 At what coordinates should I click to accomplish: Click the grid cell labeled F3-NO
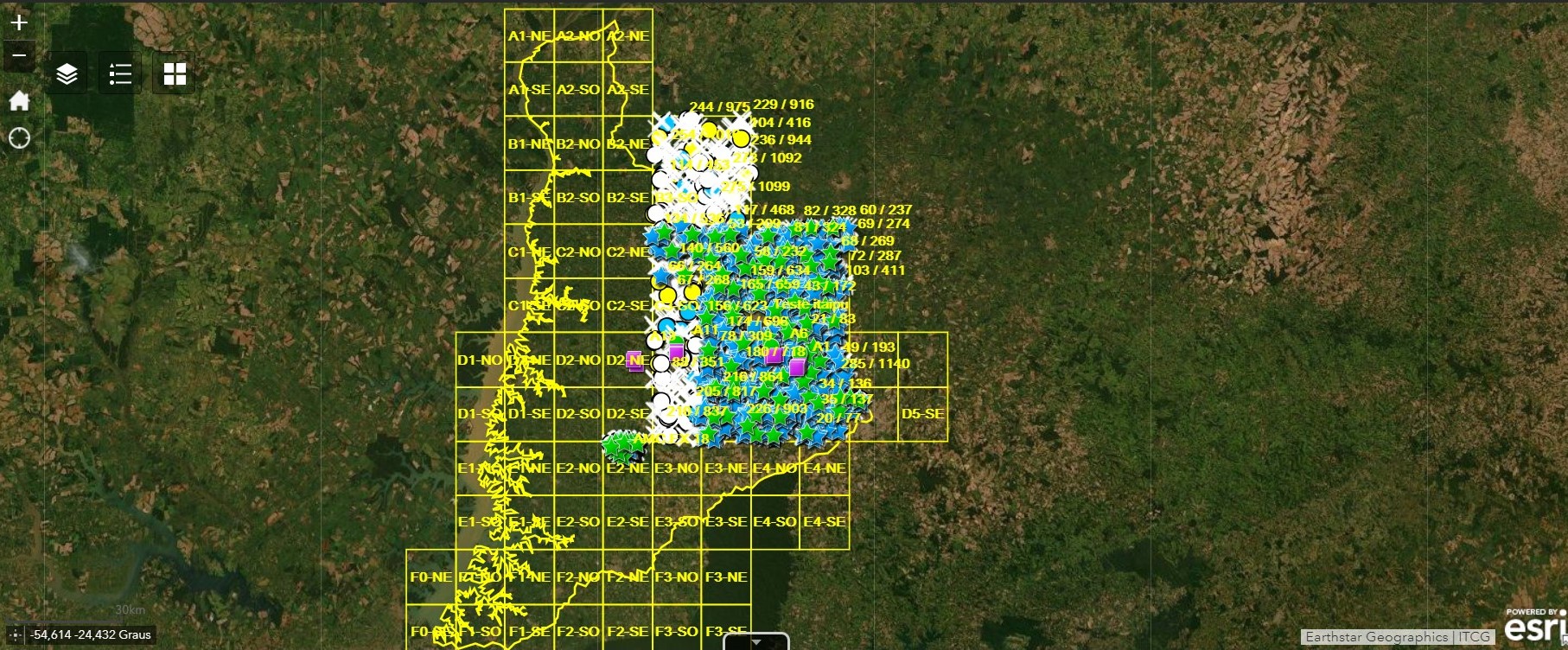(677, 577)
